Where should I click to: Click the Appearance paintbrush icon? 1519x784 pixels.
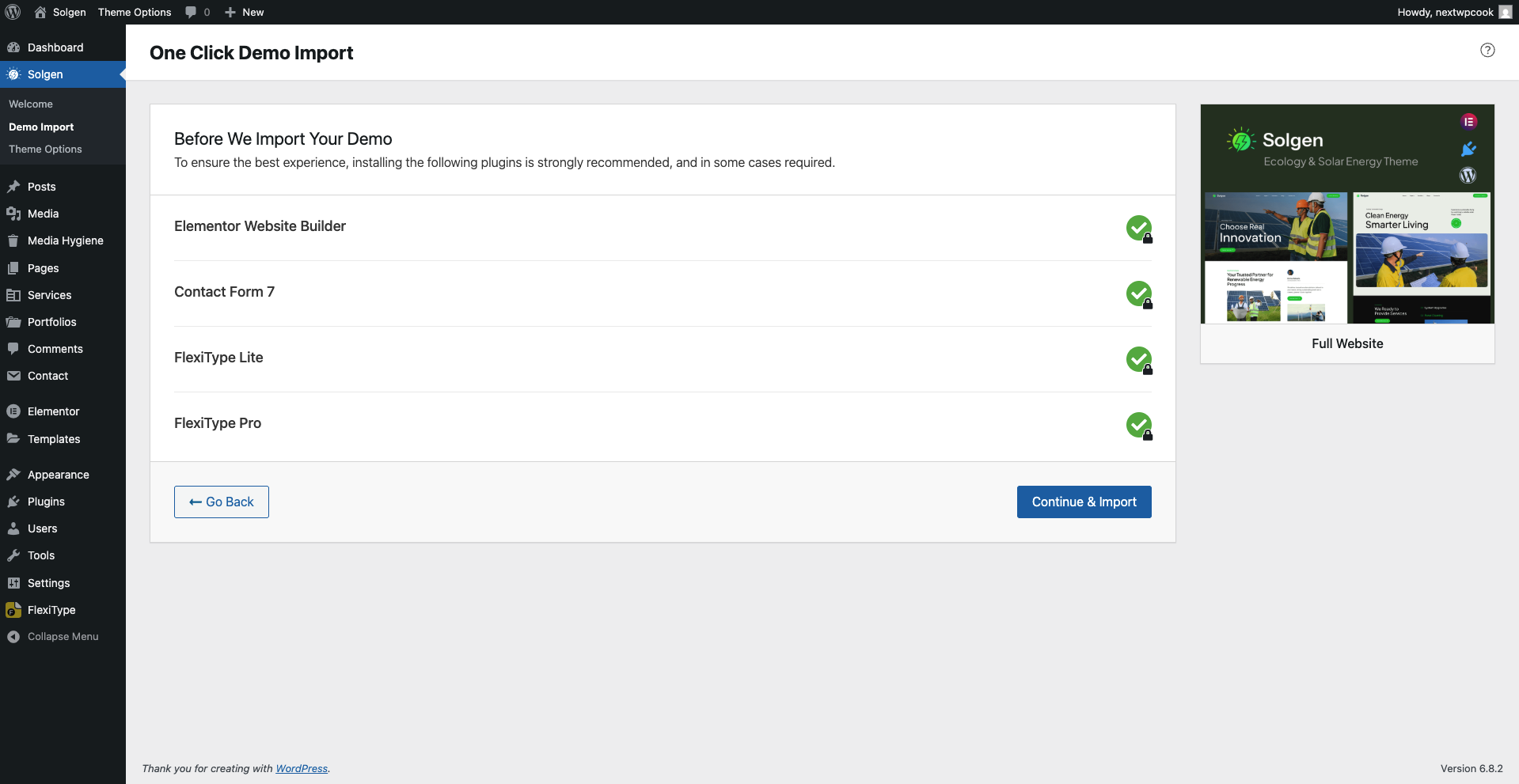point(13,475)
